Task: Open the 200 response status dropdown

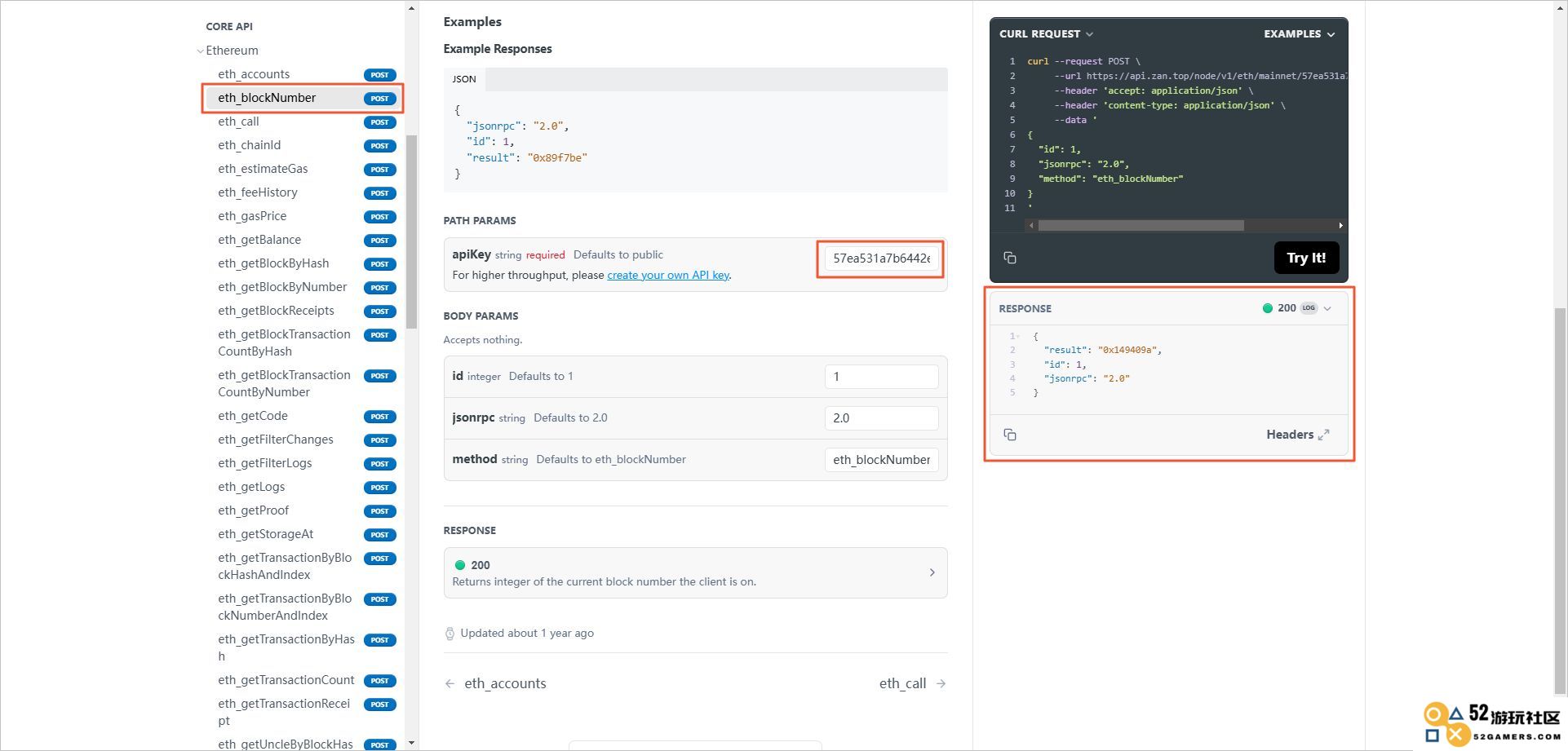Action: pyautogui.click(x=1297, y=308)
